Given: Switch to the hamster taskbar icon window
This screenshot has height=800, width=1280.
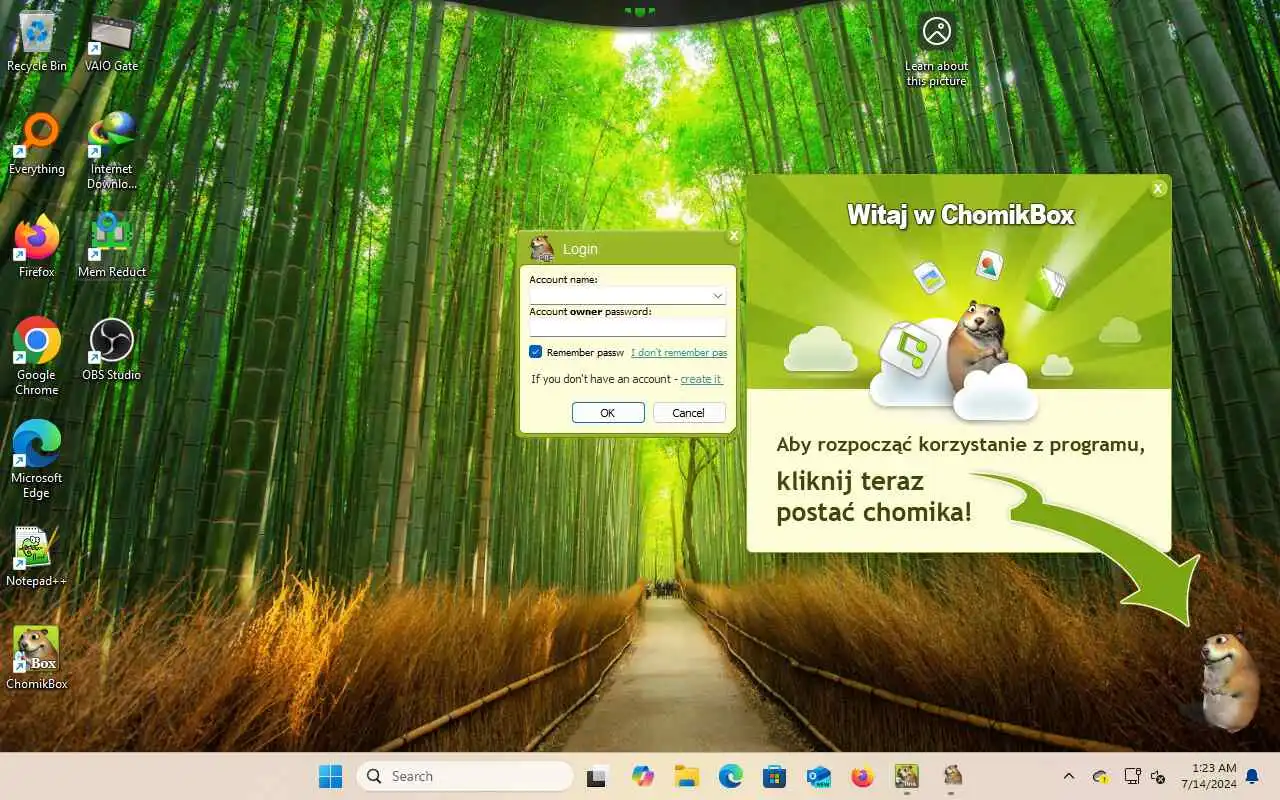Looking at the screenshot, I should (952, 776).
